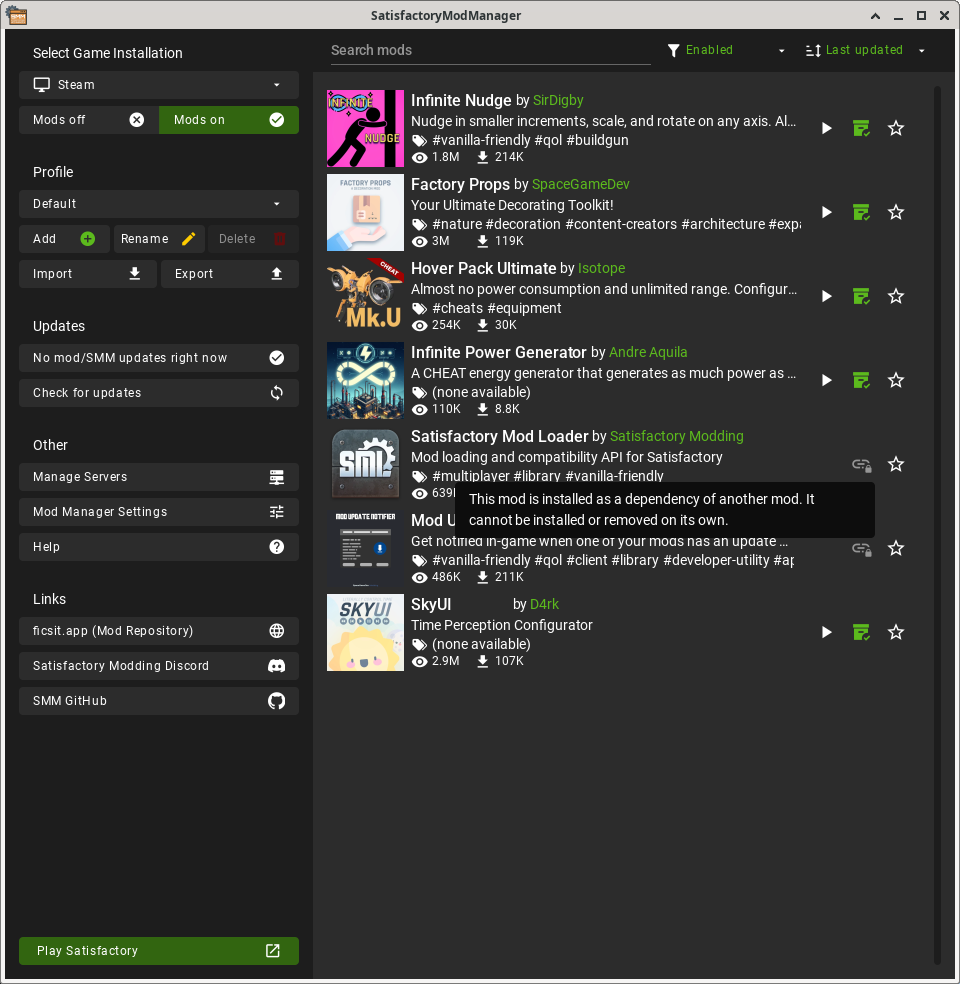
Task: Click the mod list vertical scrollbar
Action: (937, 525)
